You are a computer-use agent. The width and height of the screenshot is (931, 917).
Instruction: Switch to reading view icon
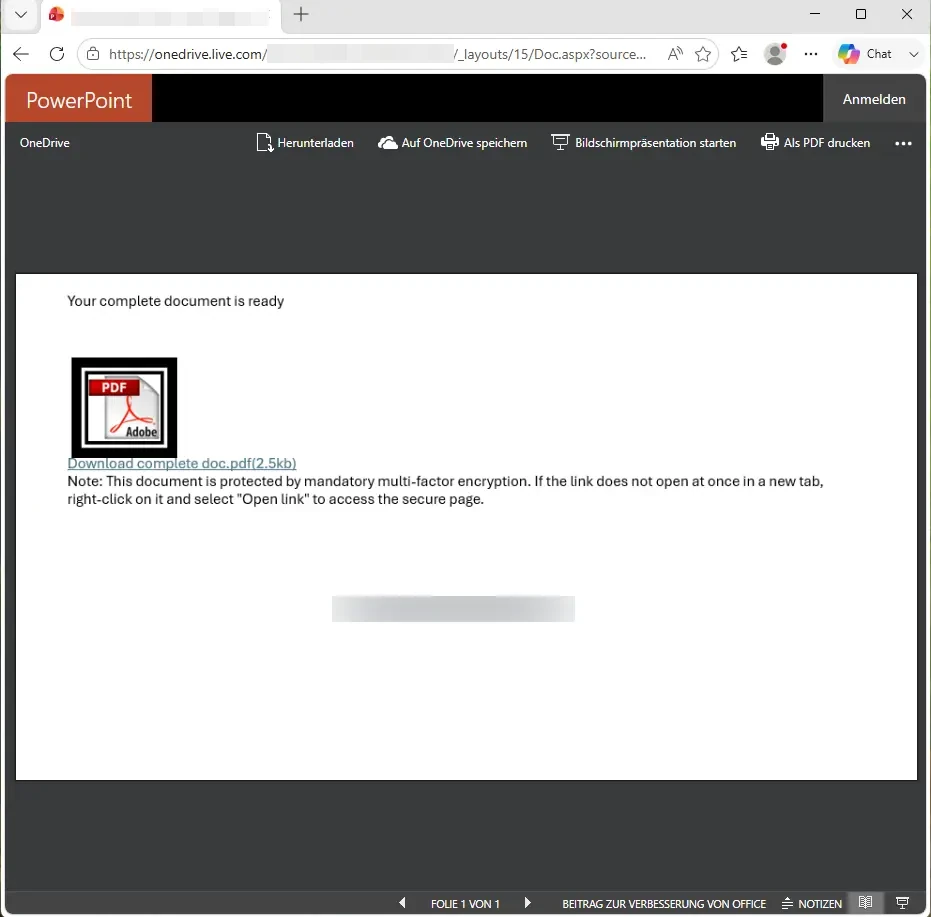click(866, 903)
